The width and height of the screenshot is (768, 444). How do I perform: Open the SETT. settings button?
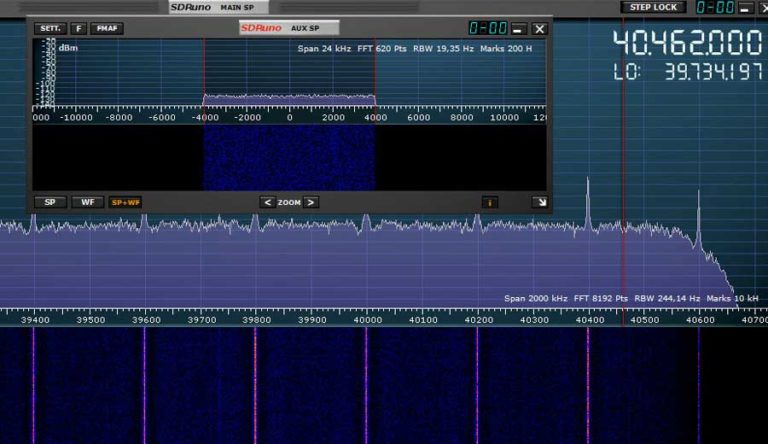(x=50, y=28)
